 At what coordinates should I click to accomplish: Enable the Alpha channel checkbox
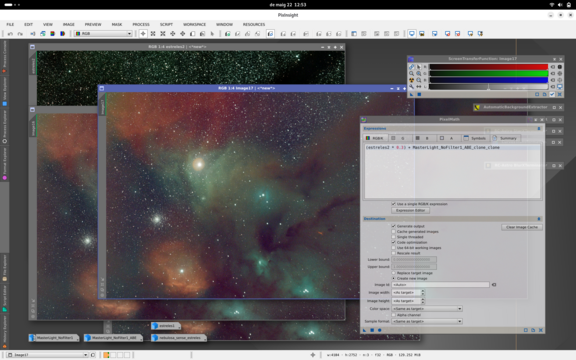click(x=393, y=315)
